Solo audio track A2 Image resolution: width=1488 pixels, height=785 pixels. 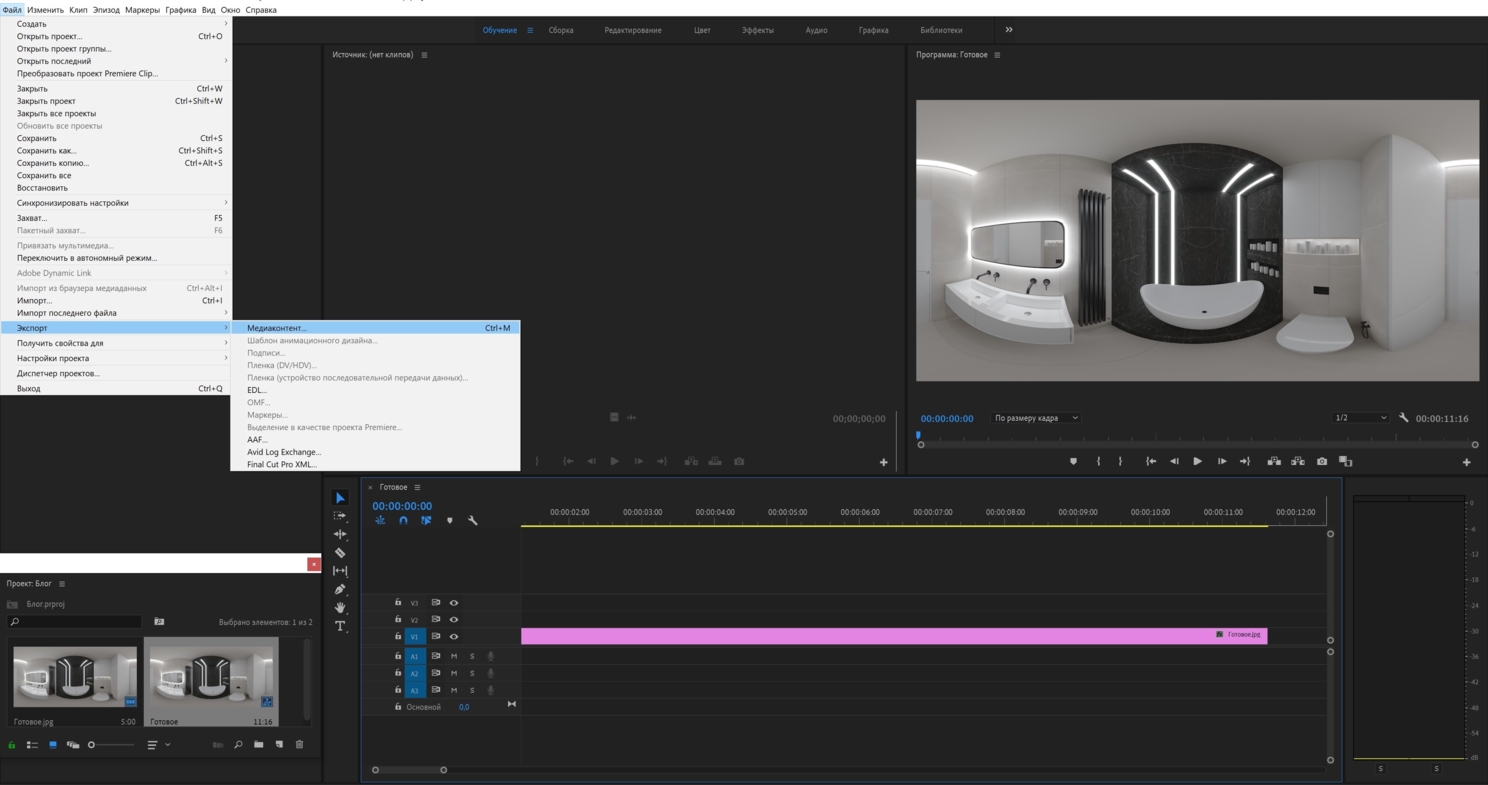[x=472, y=673]
